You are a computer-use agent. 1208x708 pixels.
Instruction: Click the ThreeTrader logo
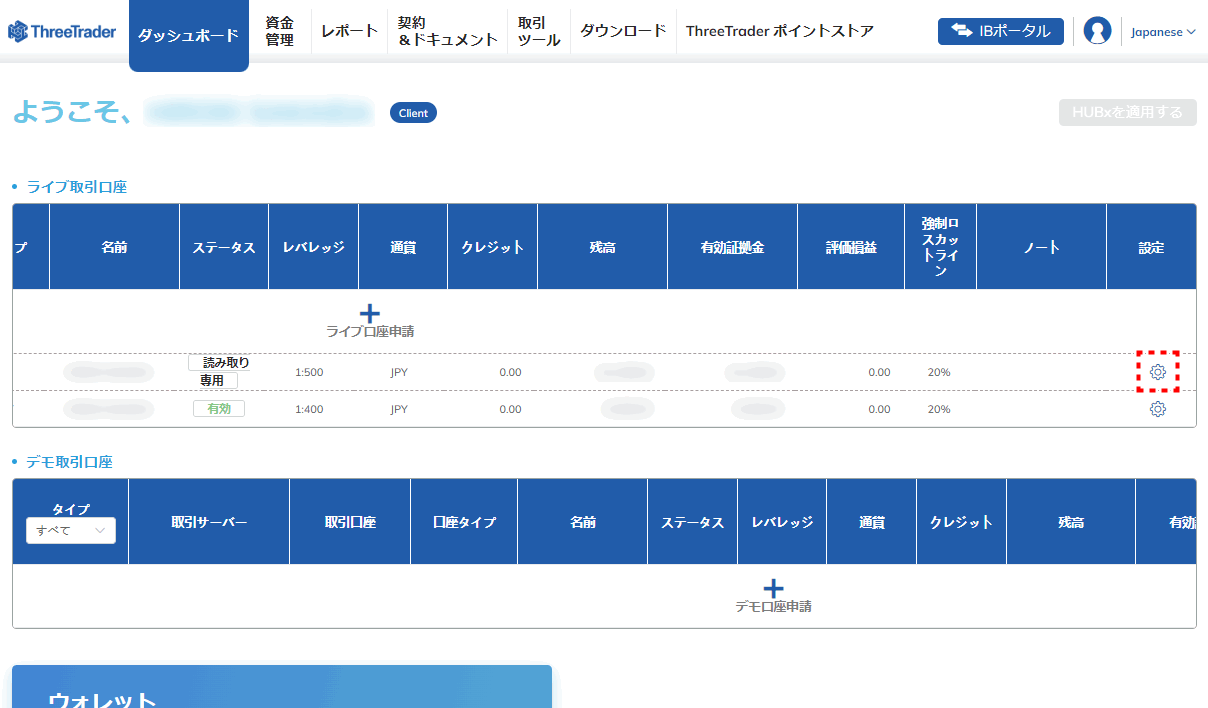point(62,31)
